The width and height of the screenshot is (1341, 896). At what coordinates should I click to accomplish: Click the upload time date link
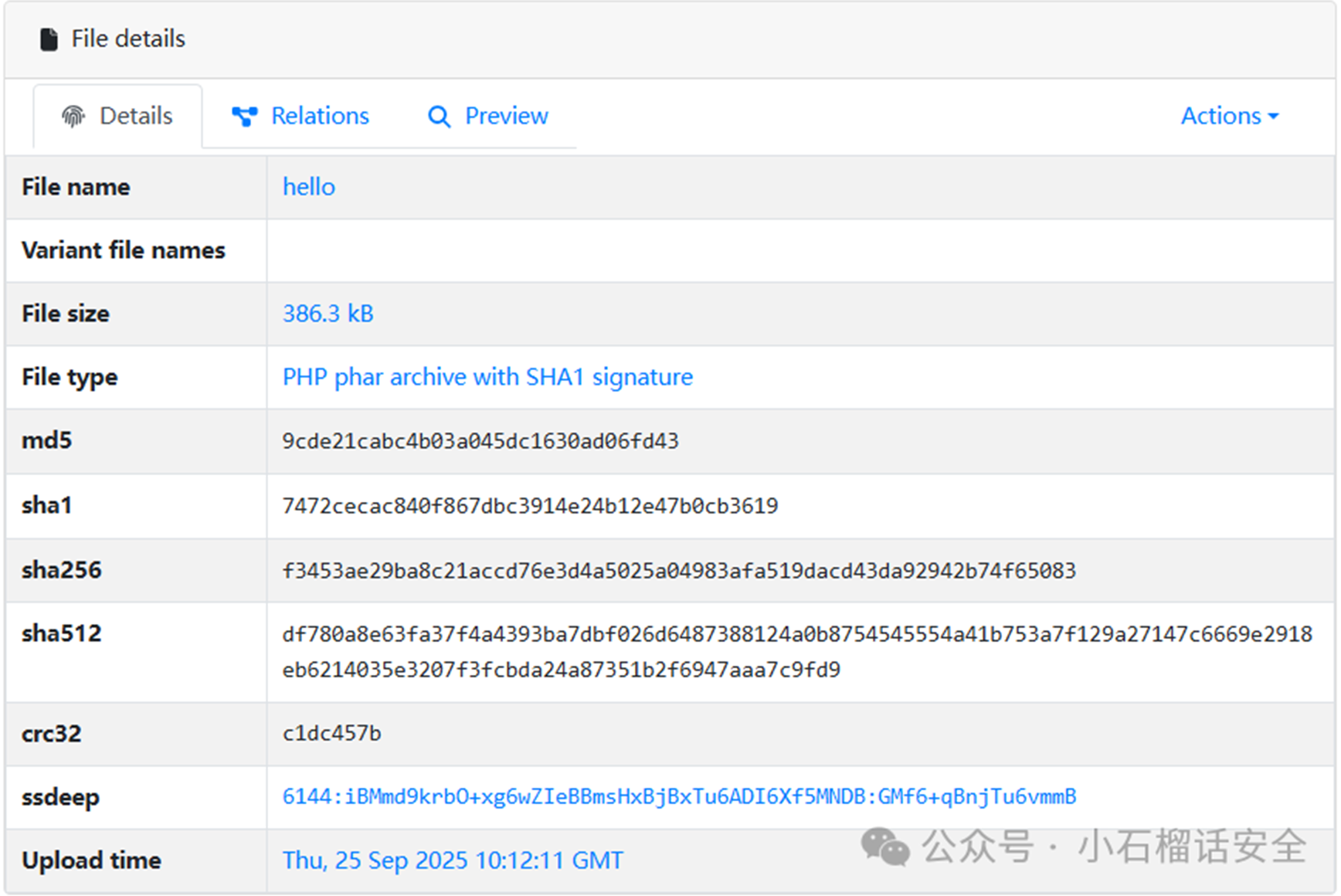pyautogui.click(x=453, y=860)
